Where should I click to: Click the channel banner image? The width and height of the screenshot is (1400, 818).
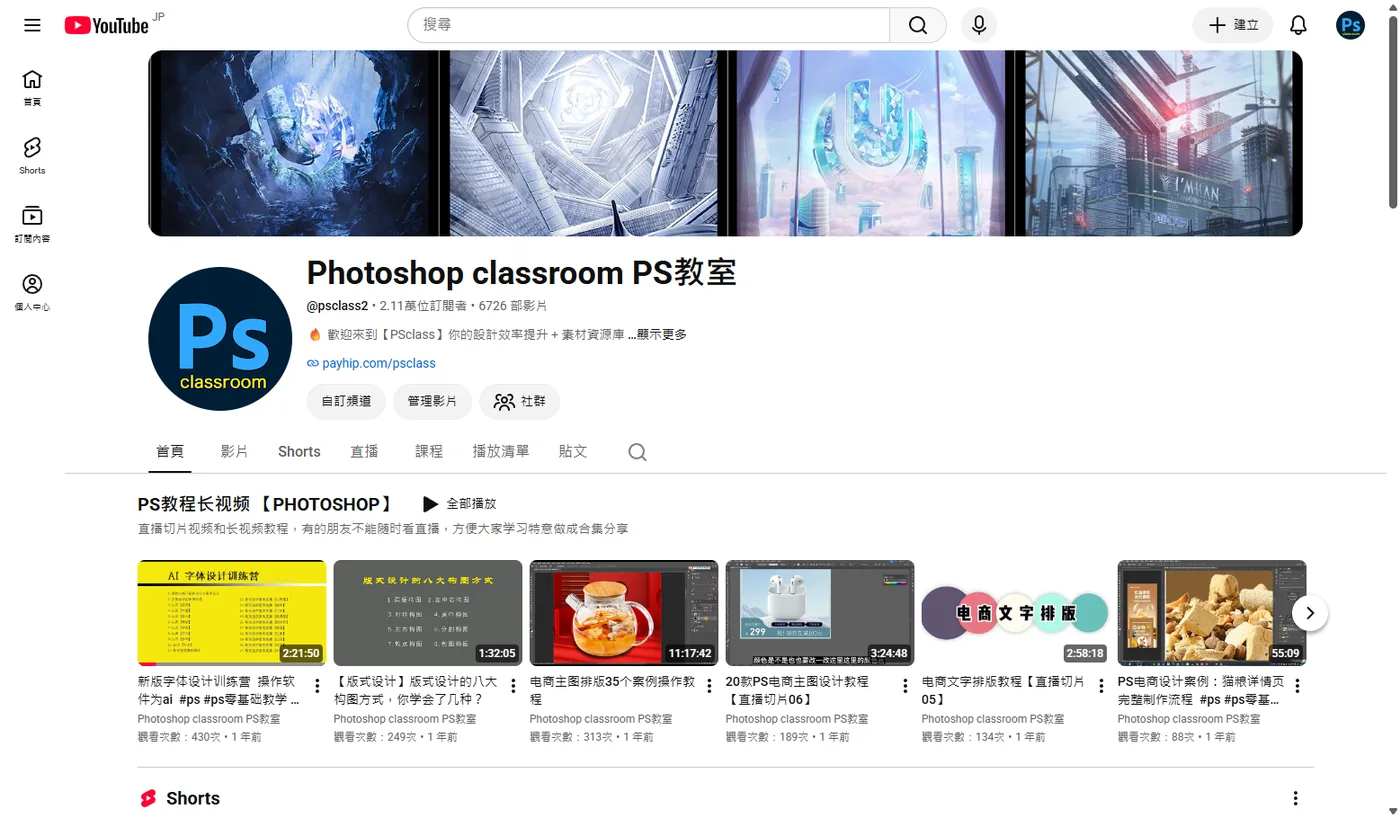(x=725, y=143)
